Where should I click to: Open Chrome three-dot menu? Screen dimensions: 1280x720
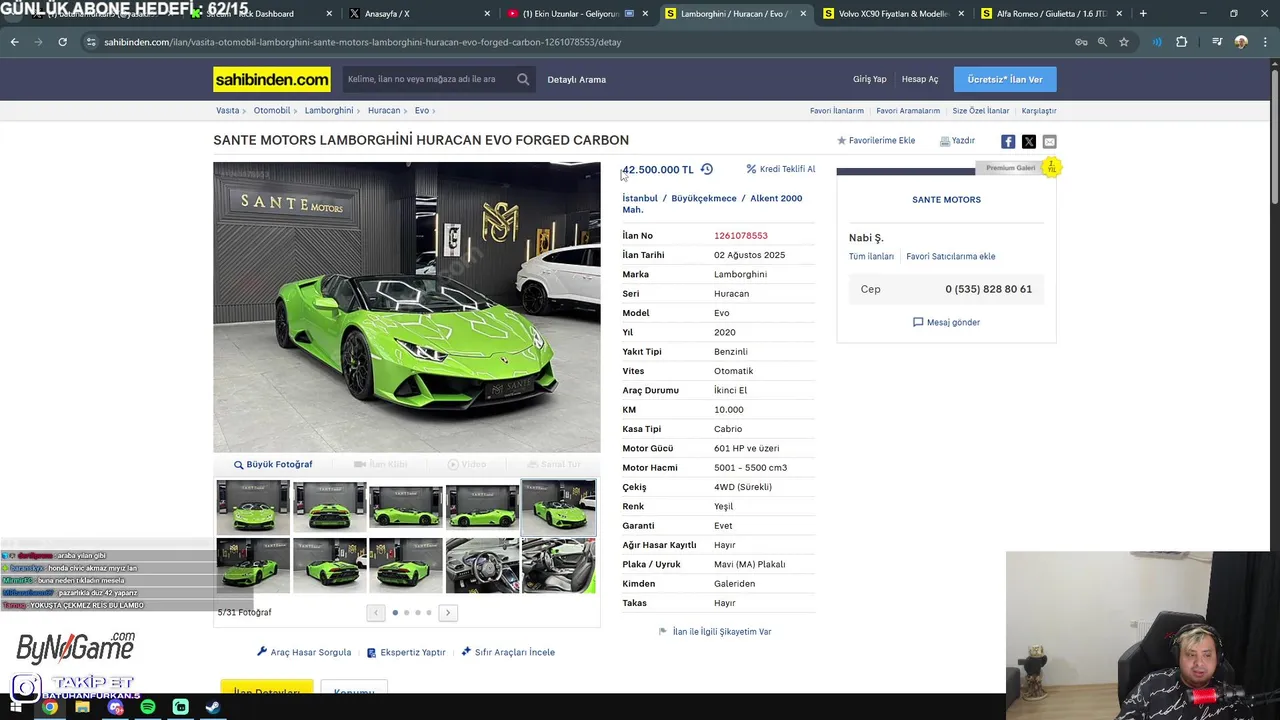pyautogui.click(x=1265, y=42)
